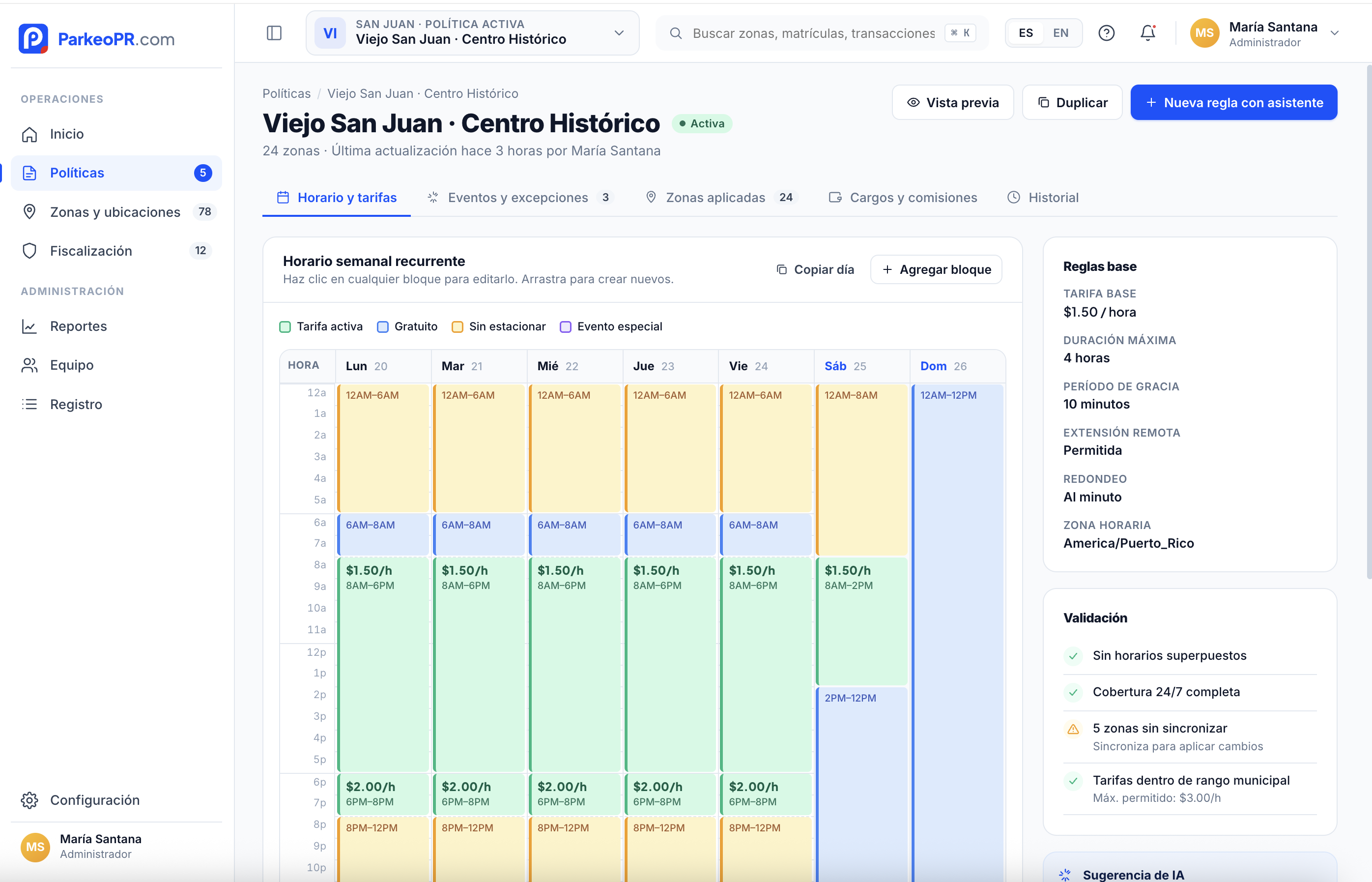1372x882 pixels.
Task: Click the check icon beside Sin horarios superpuestos
Action: (1073, 656)
